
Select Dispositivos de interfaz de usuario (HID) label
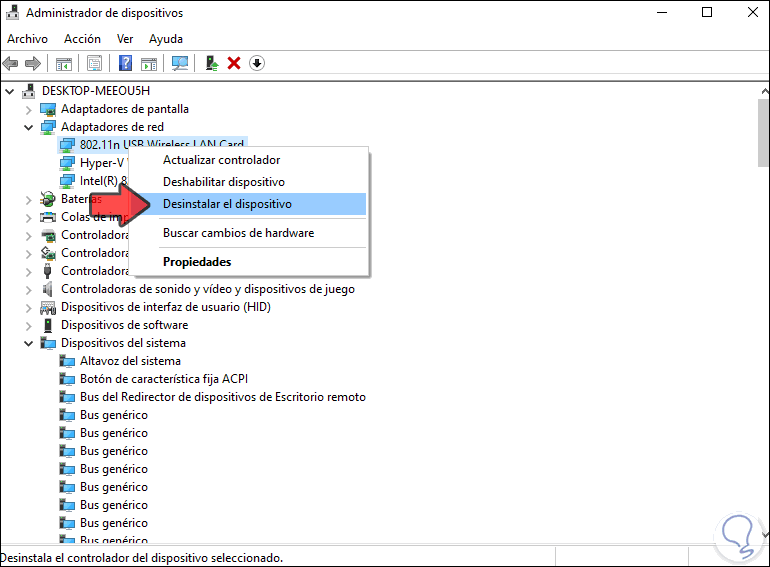pos(166,307)
